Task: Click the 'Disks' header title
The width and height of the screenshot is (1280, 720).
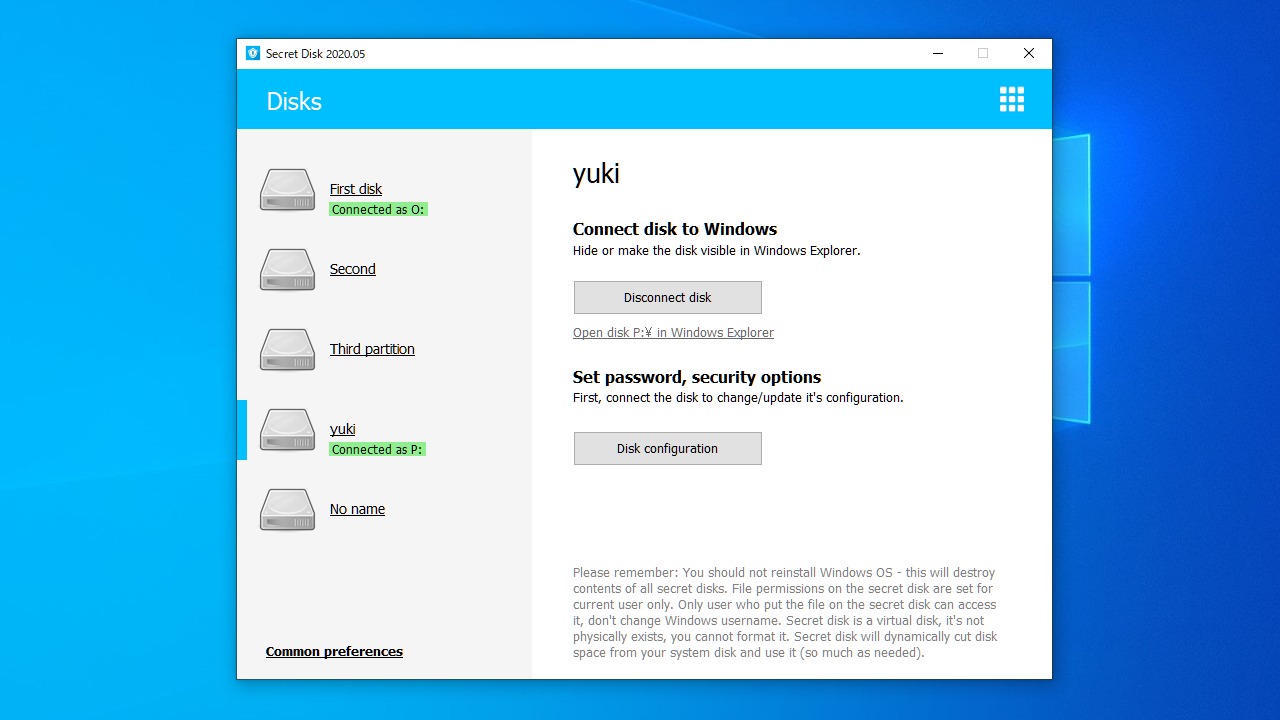Action: tap(294, 101)
